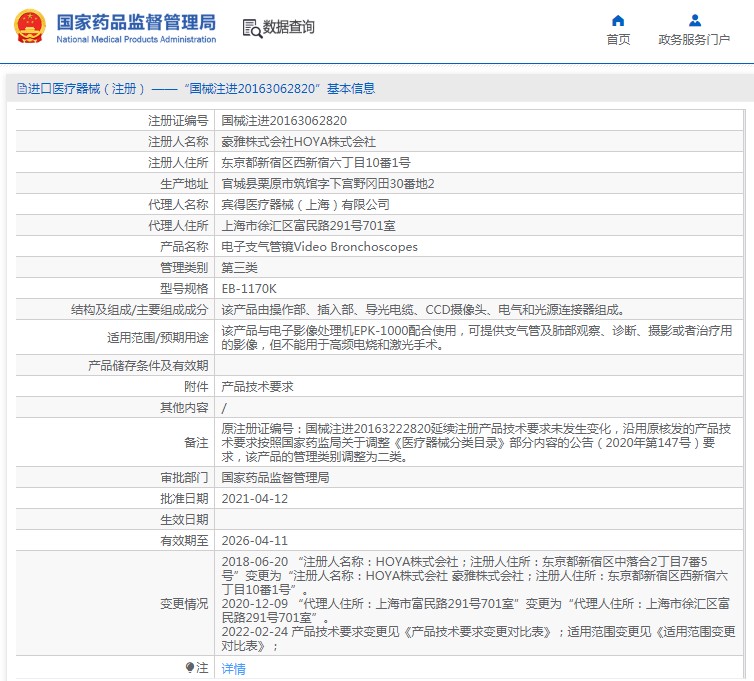
Task: Select the registration number 国械注进20163062820 value cell
Action: [x=284, y=121]
